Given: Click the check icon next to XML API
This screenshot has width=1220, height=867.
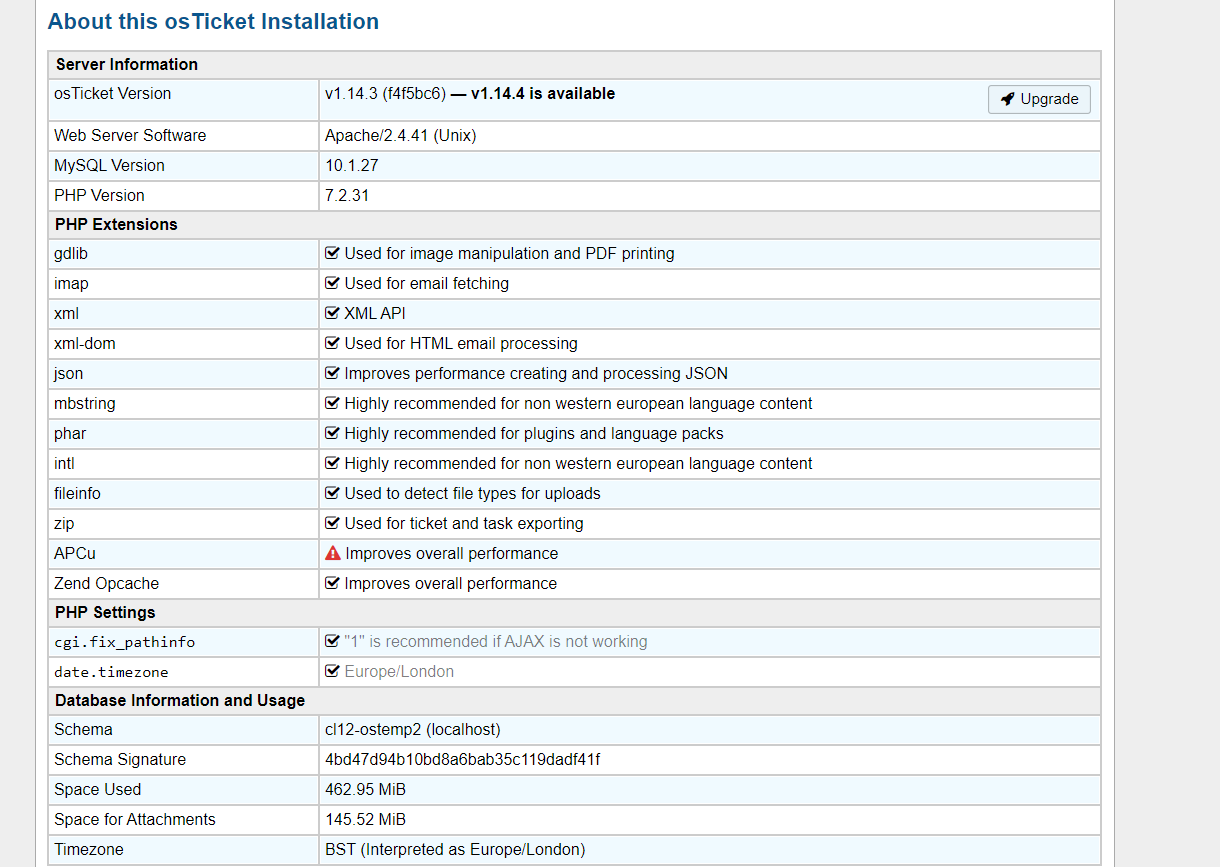Looking at the screenshot, I should 333,313.
